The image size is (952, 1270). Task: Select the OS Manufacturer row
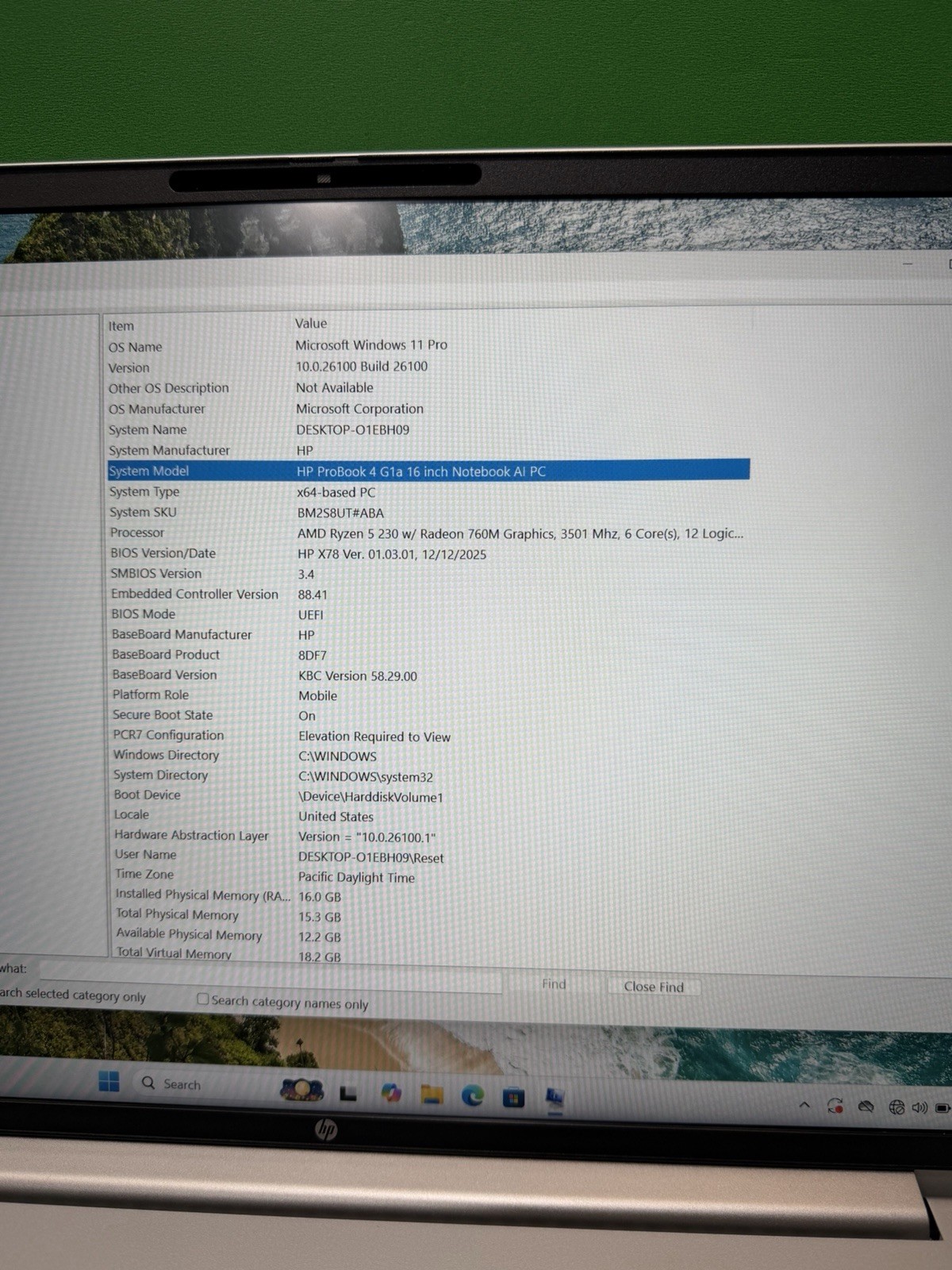(428, 409)
